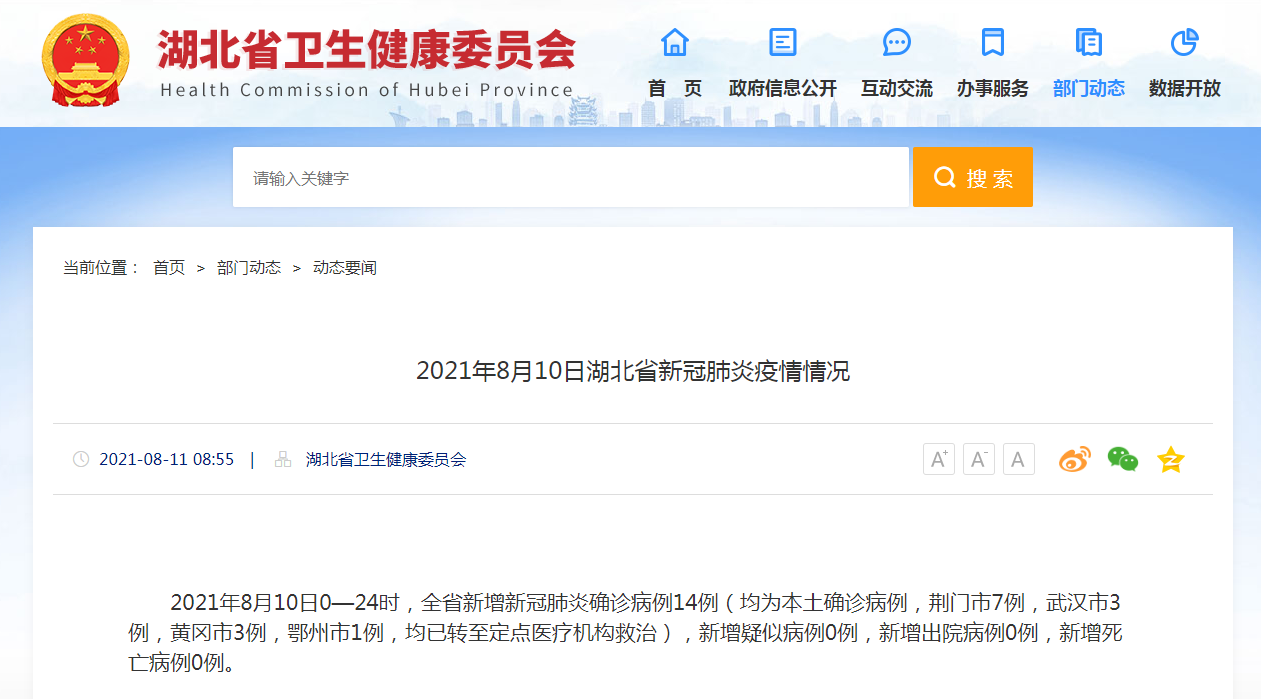
Task: Open the 政府信息公开 menu item
Action: pyautogui.click(x=783, y=88)
